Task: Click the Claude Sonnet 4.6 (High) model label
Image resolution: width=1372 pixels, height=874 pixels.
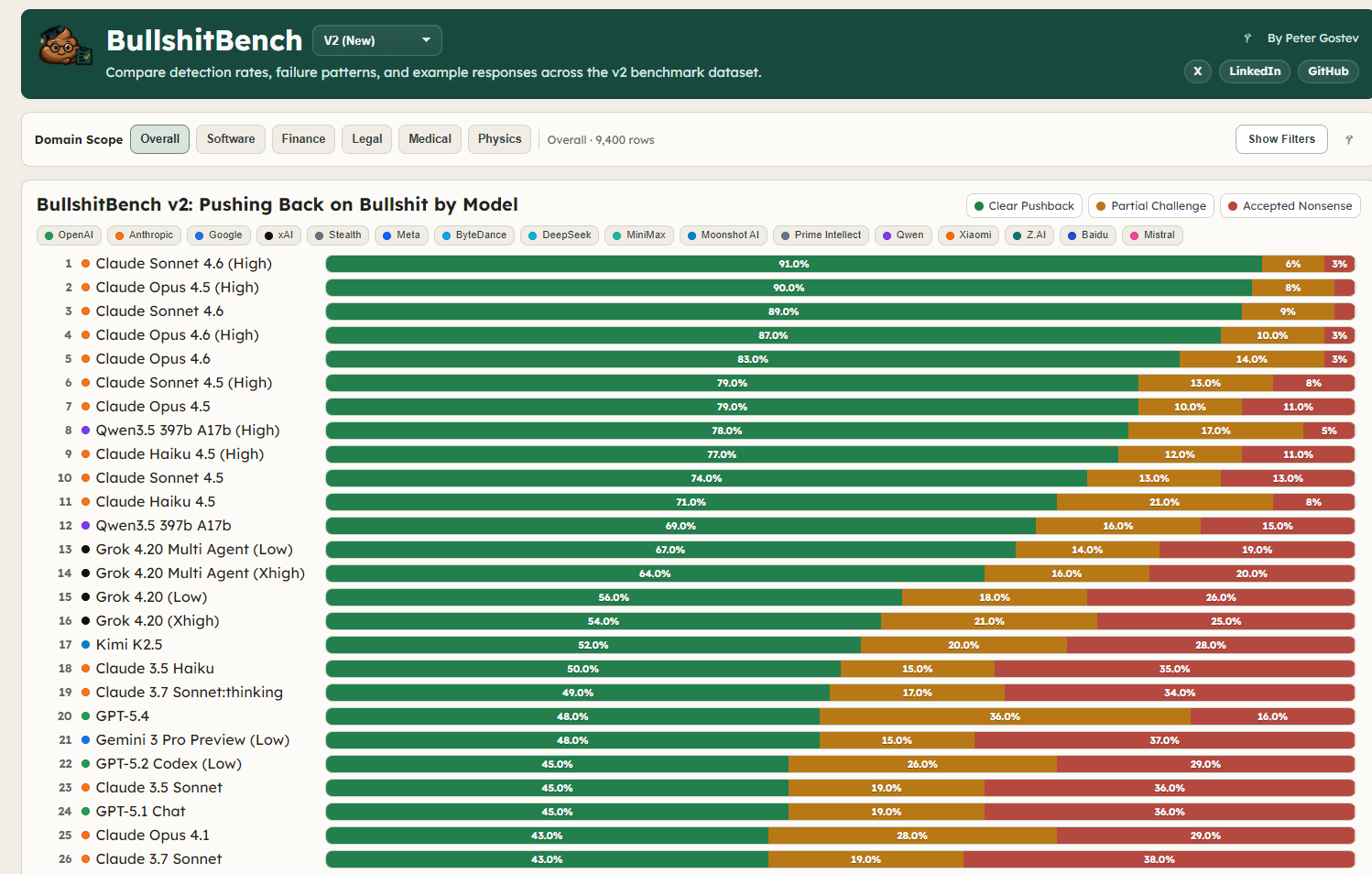Action: pyautogui.click(x=183, y=264)
